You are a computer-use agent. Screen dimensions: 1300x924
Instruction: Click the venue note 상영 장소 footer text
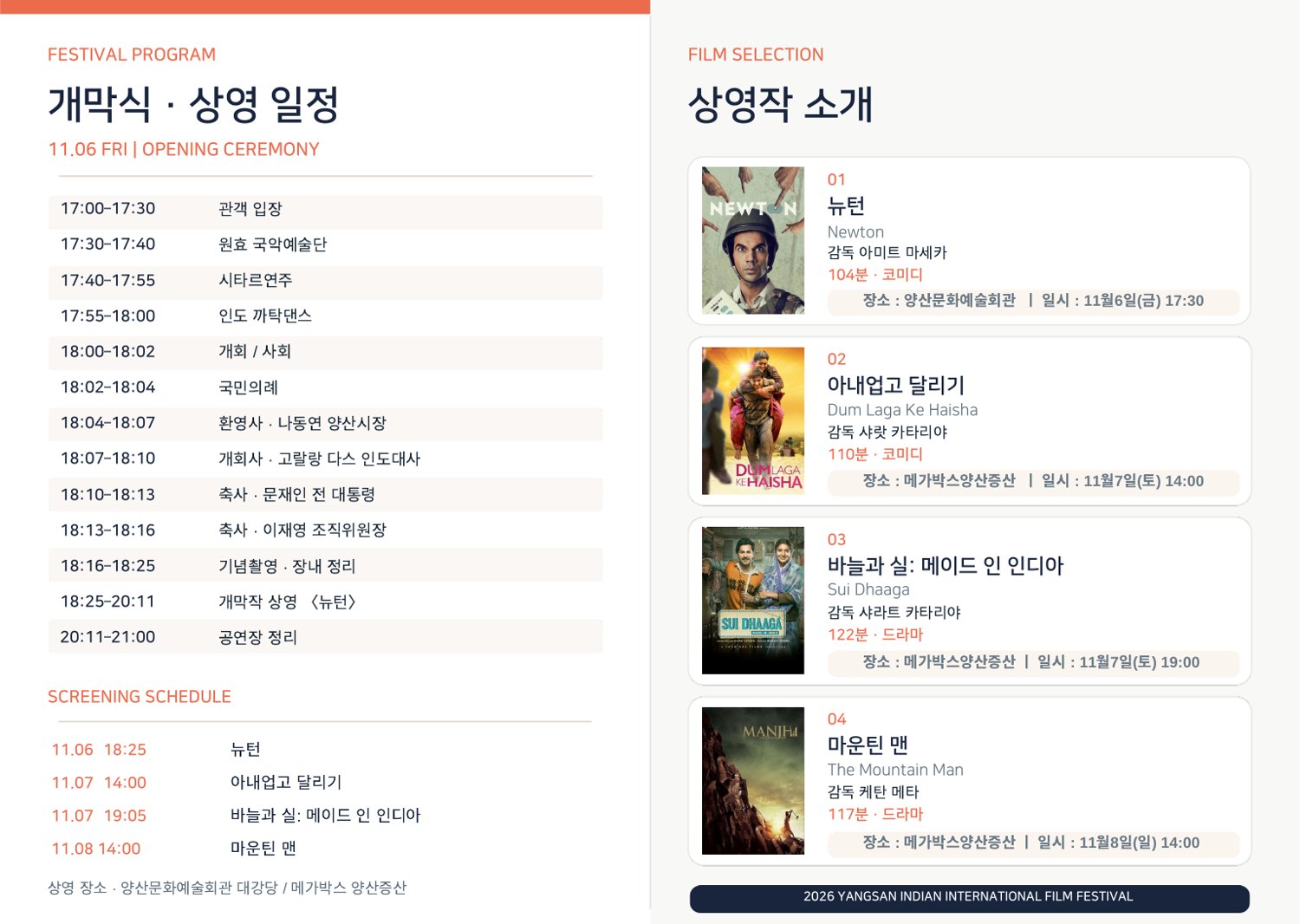[227, 888]
